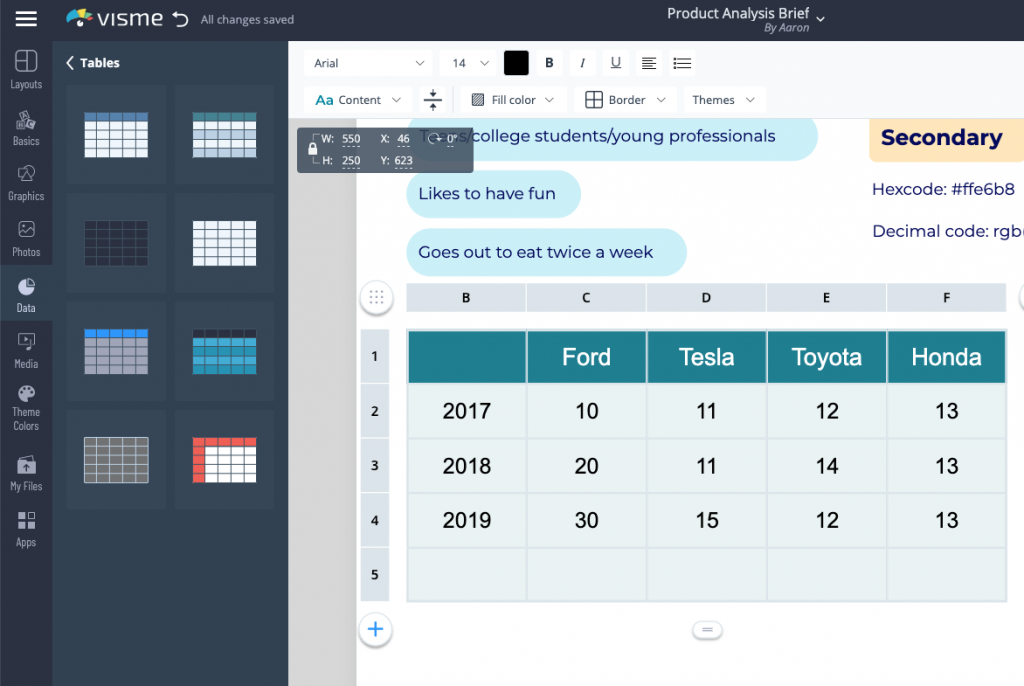Expand the Border options dropdown
Screen dimensions: 1024x686
[625, 99]
